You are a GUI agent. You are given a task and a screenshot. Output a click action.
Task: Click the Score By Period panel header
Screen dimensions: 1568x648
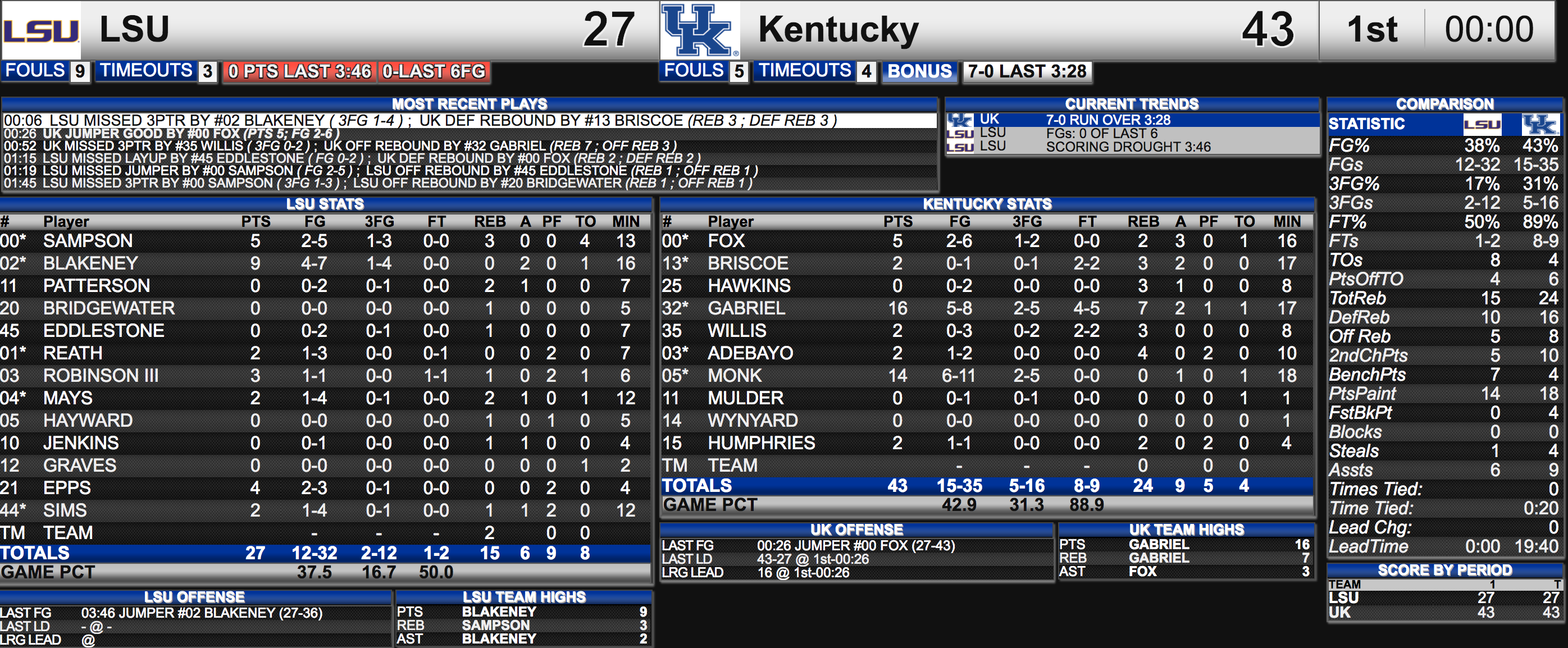(x=1444, y=570)
